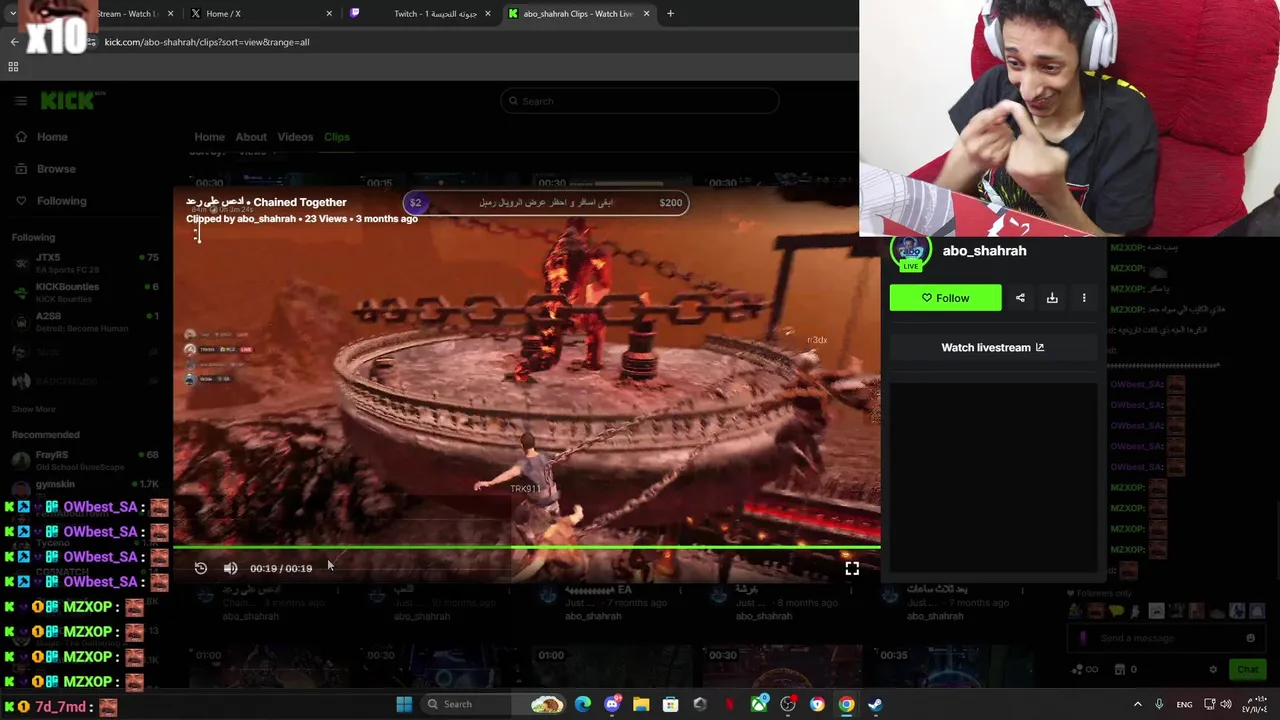The image size is (1280, 720).
Task: Click the Follow button for abo_shahrah
Action: point(945,298)
